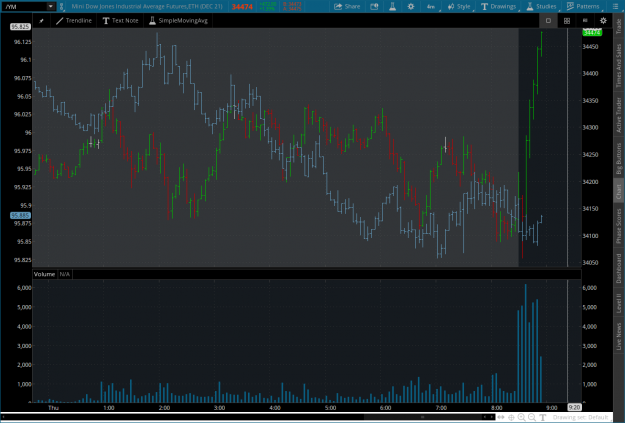This screenshot has height=423, width=625.
Task: Open gear settings next to layout icons
Action: click(603, 21)
